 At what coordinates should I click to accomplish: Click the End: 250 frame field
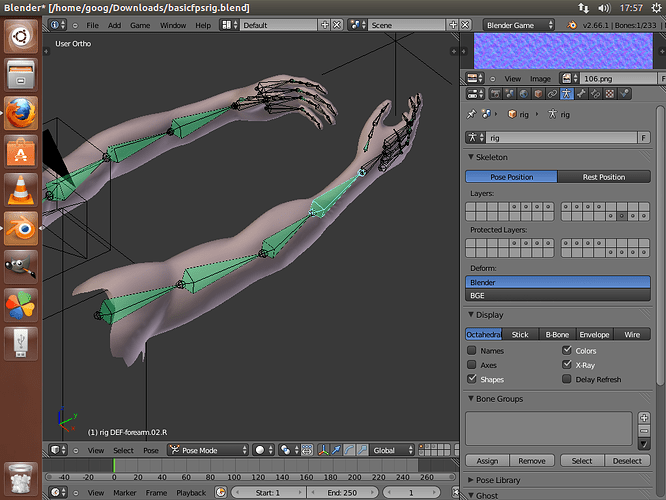(x=342, y=492)
